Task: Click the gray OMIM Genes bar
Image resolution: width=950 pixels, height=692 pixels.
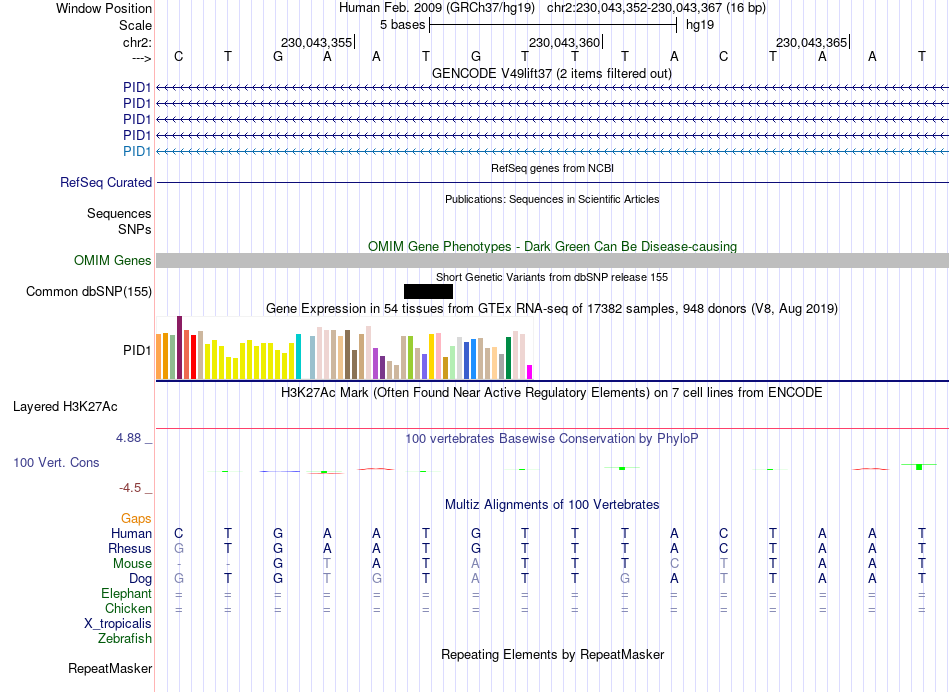Action: pos(552,261)
